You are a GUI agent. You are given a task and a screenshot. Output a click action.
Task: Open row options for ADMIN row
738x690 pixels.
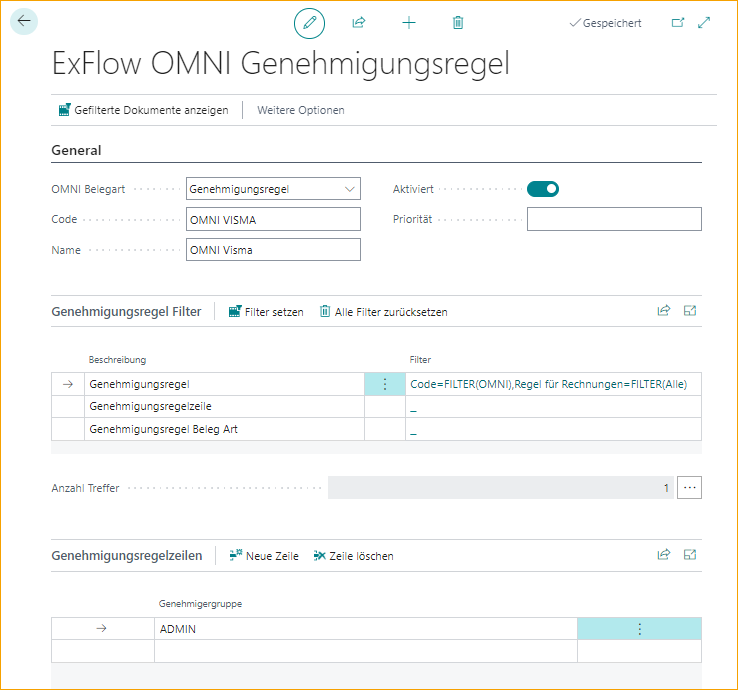(640, 629)
